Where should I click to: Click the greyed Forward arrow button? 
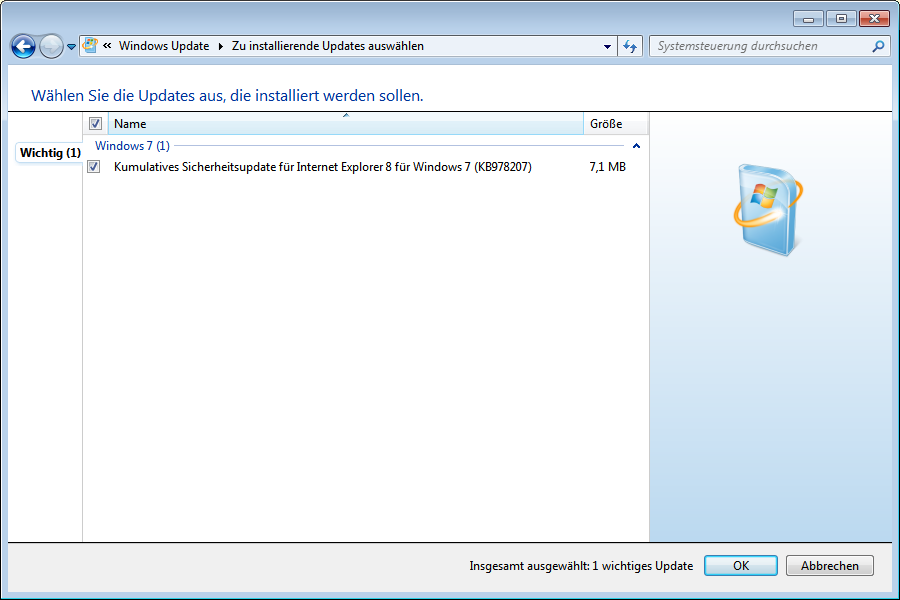tap(51, 47)
